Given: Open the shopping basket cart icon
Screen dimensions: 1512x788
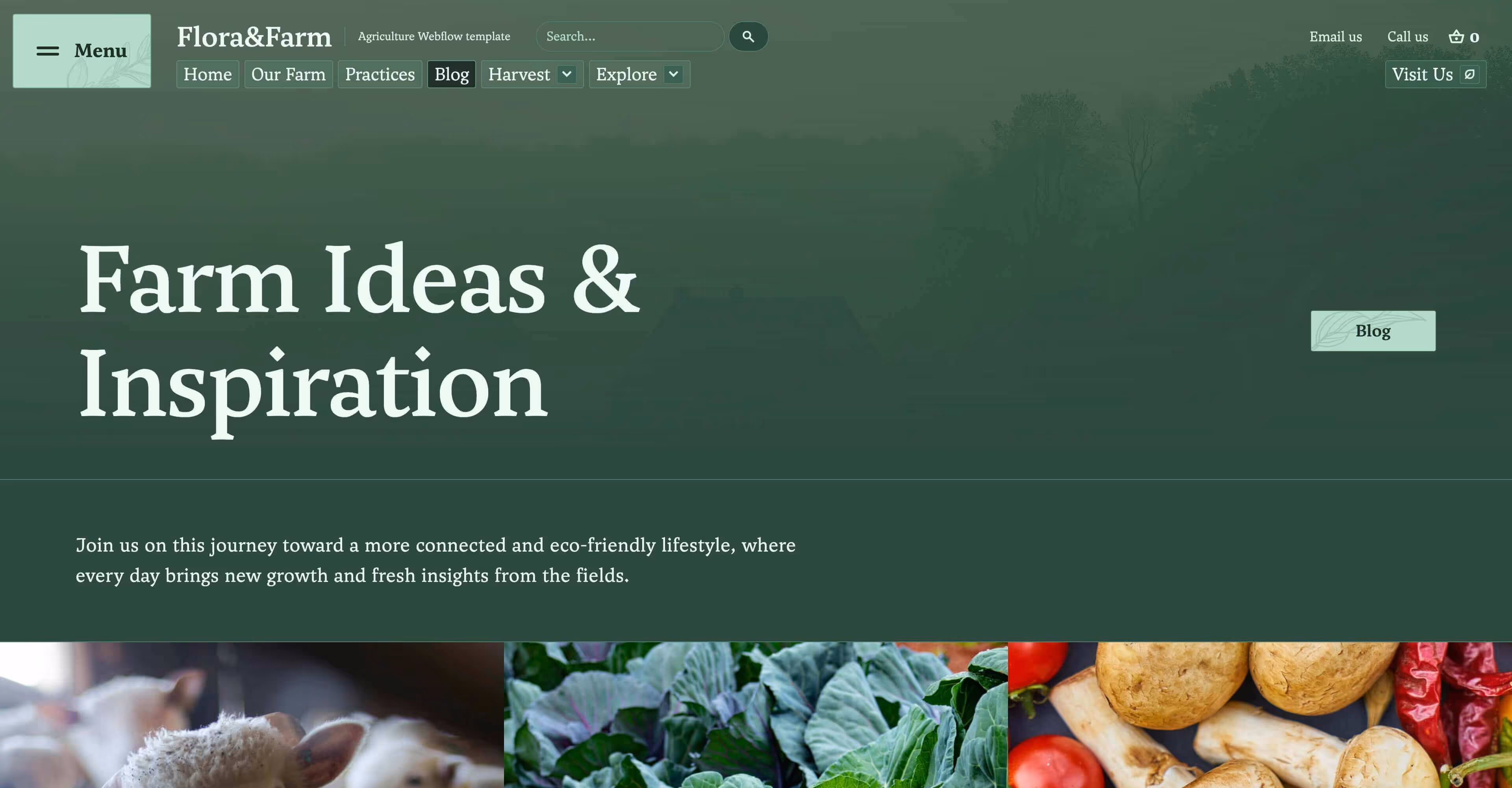Looking at the screenshot, I should (x=1456, y=36).
